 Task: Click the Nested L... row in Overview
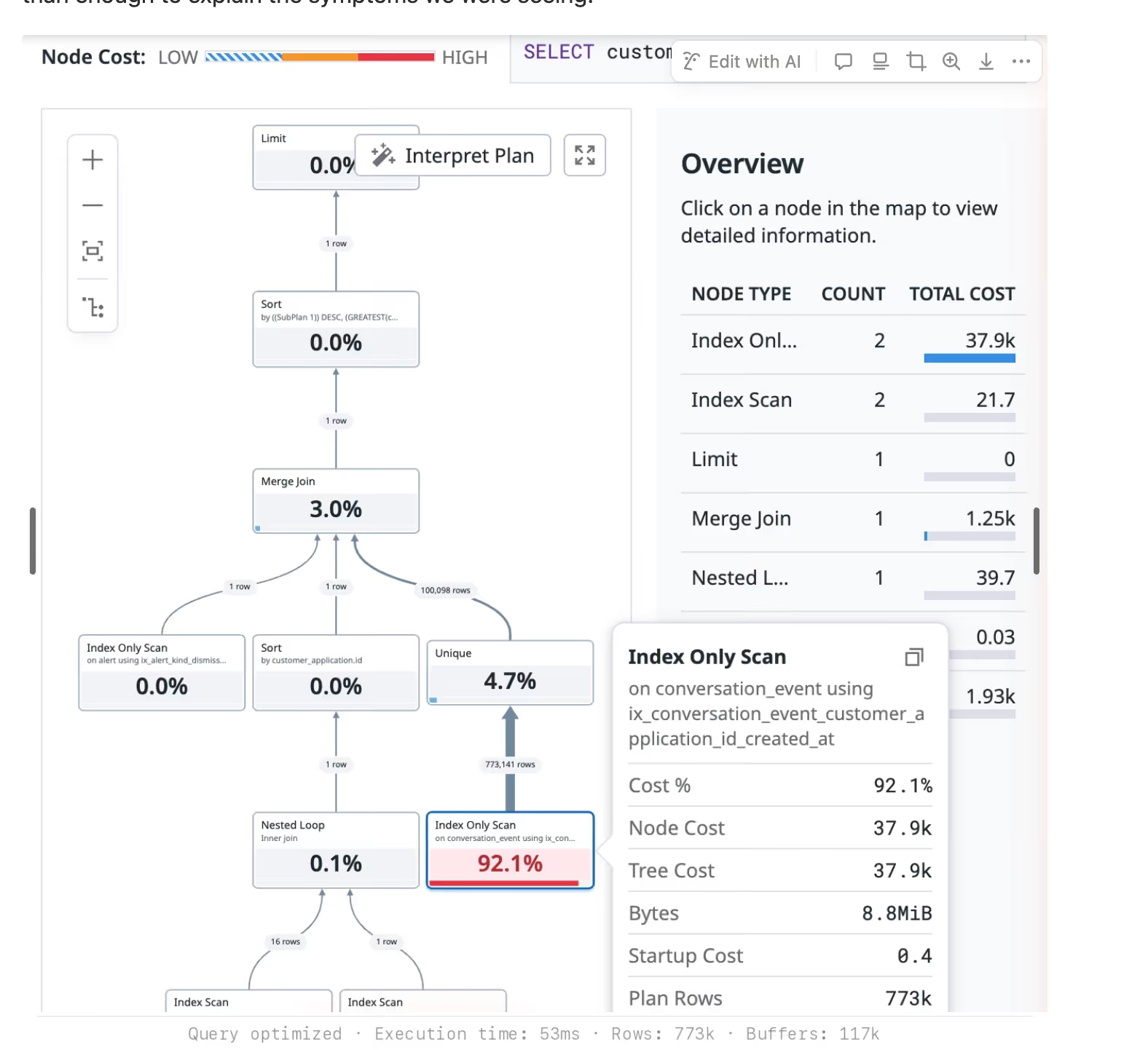[x=853, y=583]
